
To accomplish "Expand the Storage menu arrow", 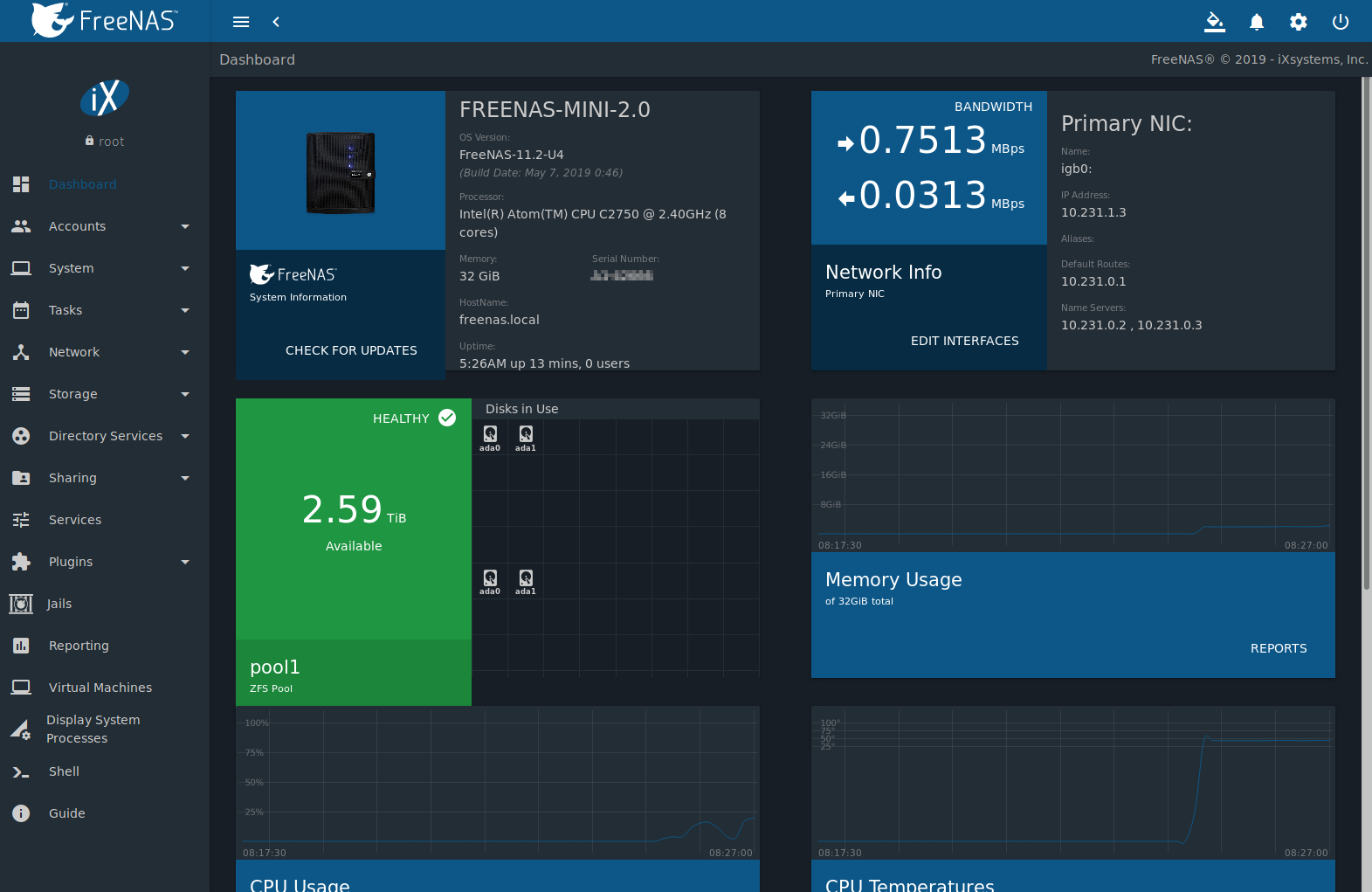I will 185,394.
